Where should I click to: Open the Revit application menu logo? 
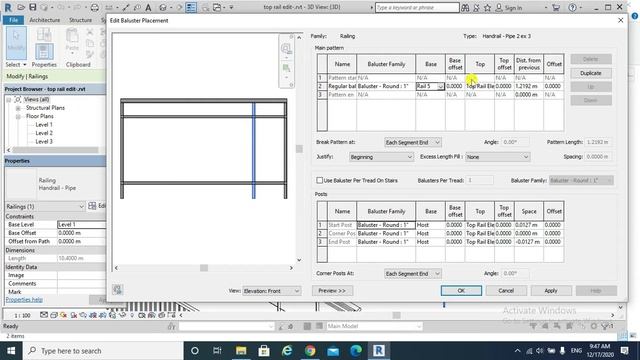tap(8, 7)
